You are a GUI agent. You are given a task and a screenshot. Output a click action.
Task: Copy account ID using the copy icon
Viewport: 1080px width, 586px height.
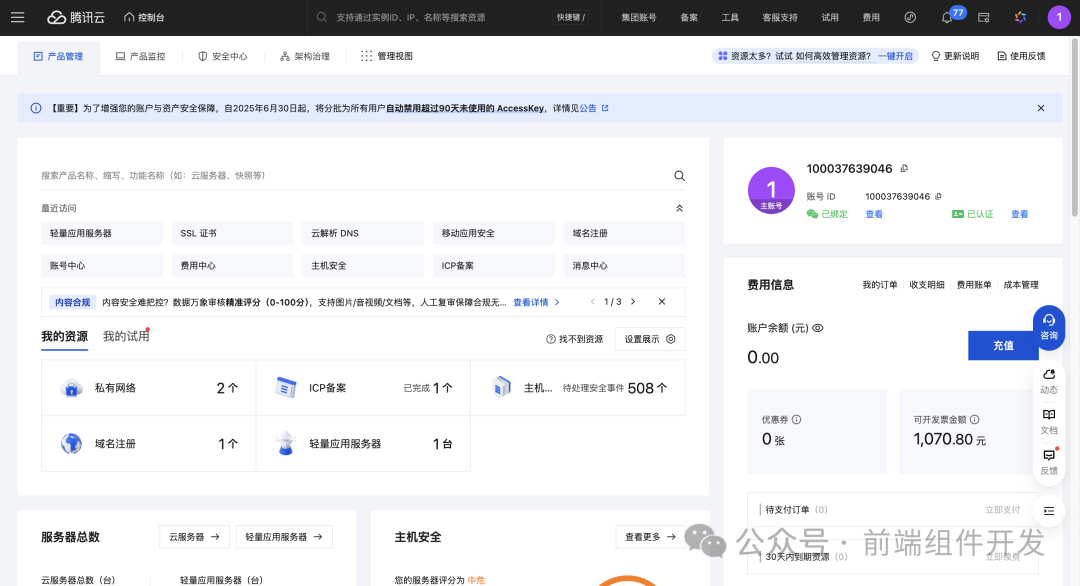click(x=940, y=197)
